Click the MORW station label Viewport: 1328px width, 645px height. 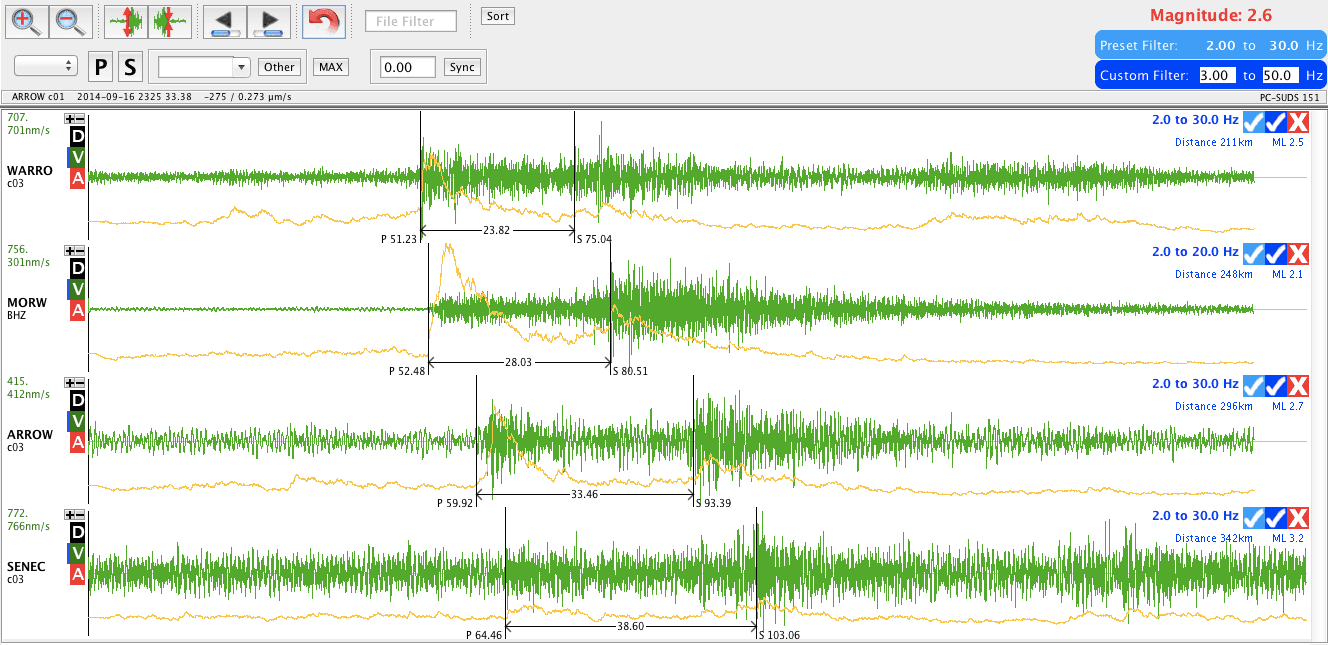coord(27,302)
